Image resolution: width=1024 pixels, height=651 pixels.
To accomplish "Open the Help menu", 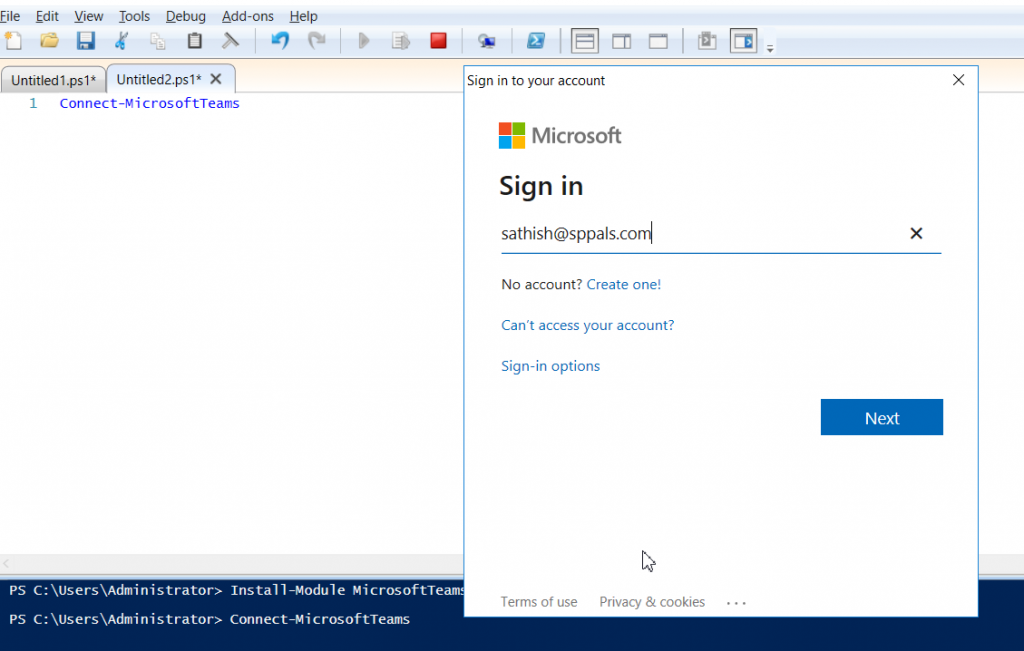I will [304, 16].
